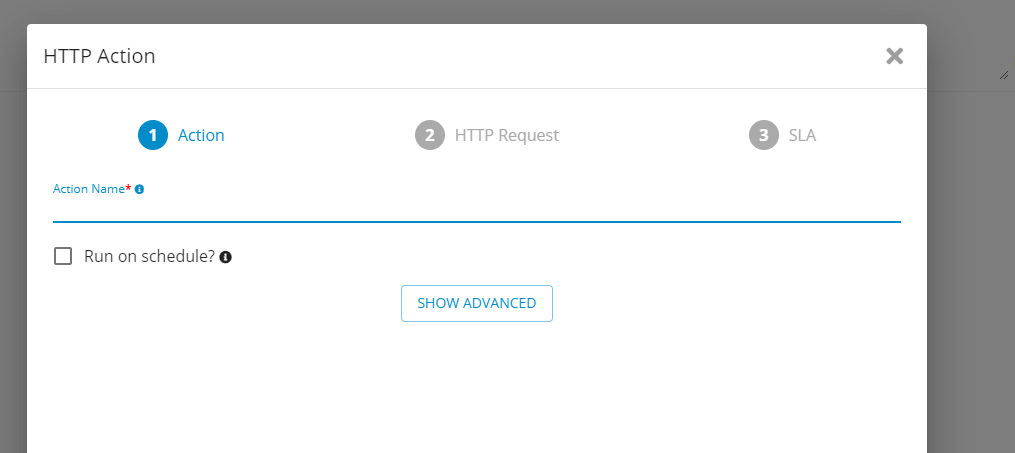Click the underline of the Action Name field
Viewport: 1015px width, 453px height.
pos(476,222)
